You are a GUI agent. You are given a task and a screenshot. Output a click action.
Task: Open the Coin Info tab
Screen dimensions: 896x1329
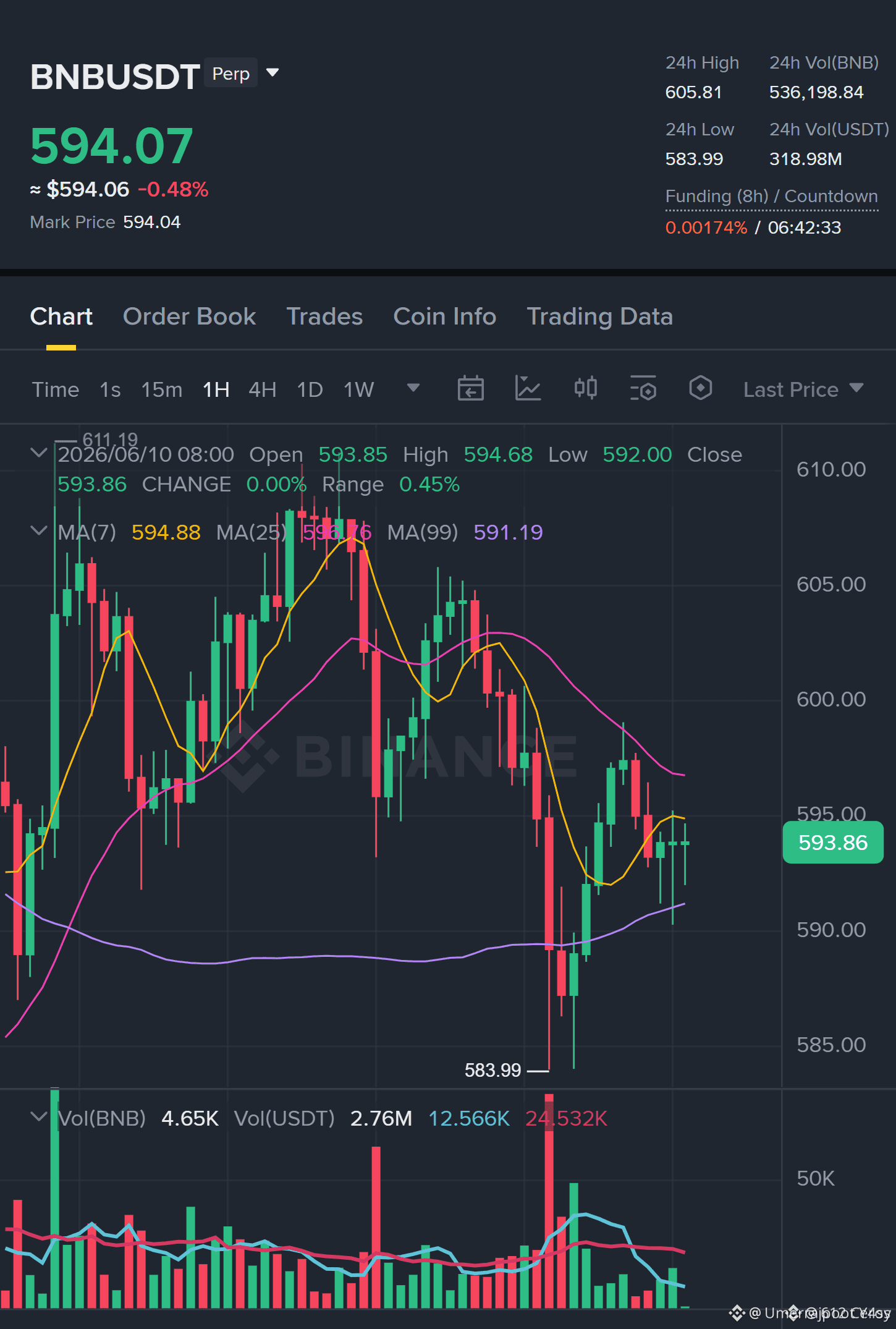pos(445,316)
